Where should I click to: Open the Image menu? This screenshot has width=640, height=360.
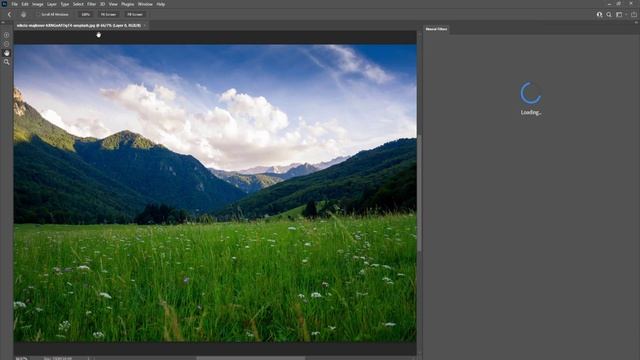click(x=38, y=4)
